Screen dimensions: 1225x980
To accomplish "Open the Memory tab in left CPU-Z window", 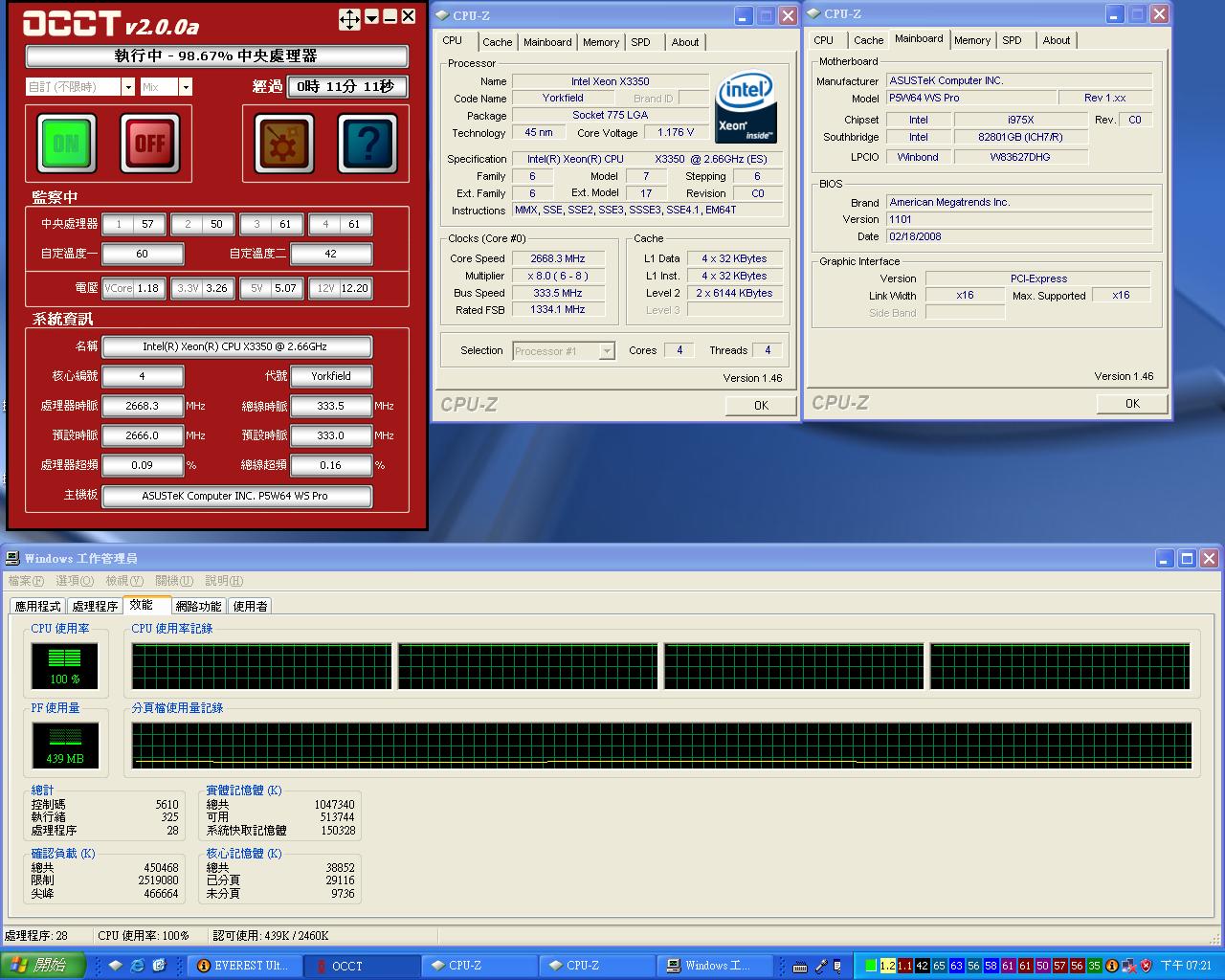I will (x=601, y=42).
